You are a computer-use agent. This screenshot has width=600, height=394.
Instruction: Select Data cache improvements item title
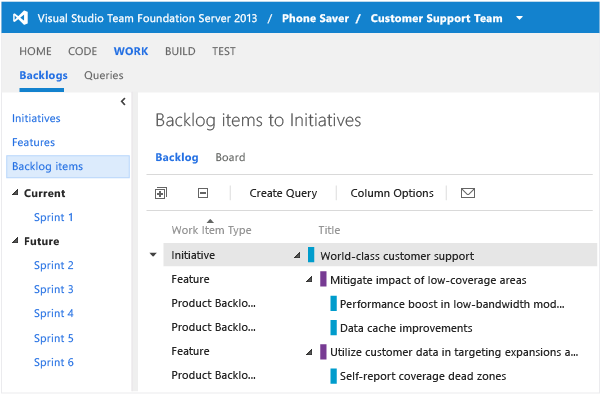pos(406,328)
